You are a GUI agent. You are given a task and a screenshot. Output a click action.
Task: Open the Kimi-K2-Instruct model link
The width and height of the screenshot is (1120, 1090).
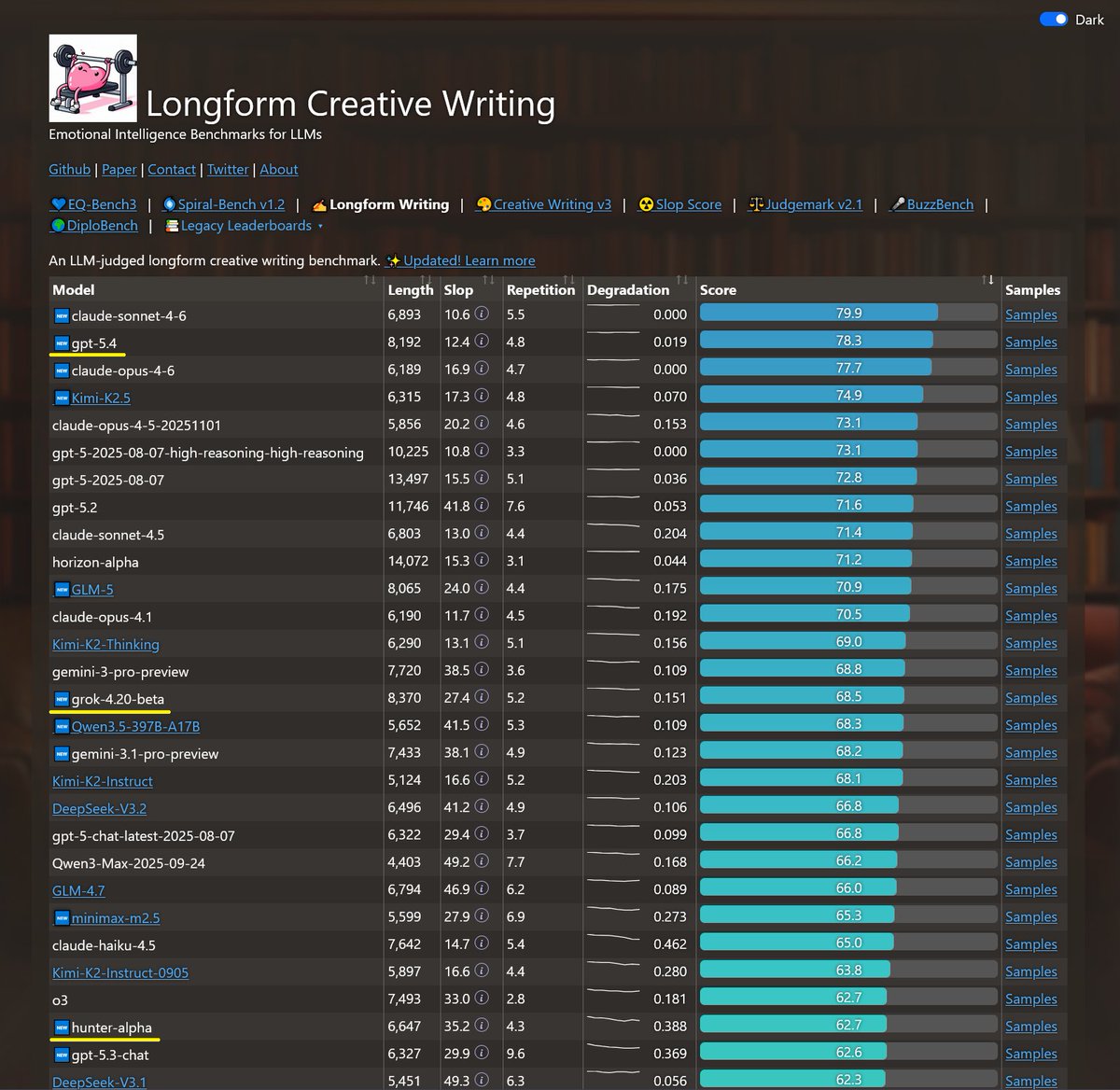(103, 780)
